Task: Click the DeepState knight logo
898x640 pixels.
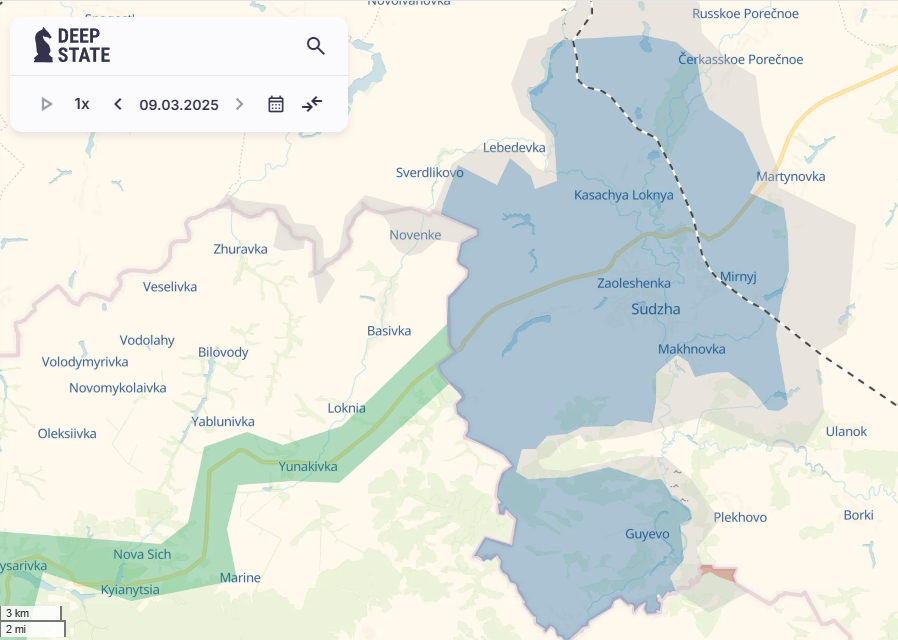Action: click(43, 45)
